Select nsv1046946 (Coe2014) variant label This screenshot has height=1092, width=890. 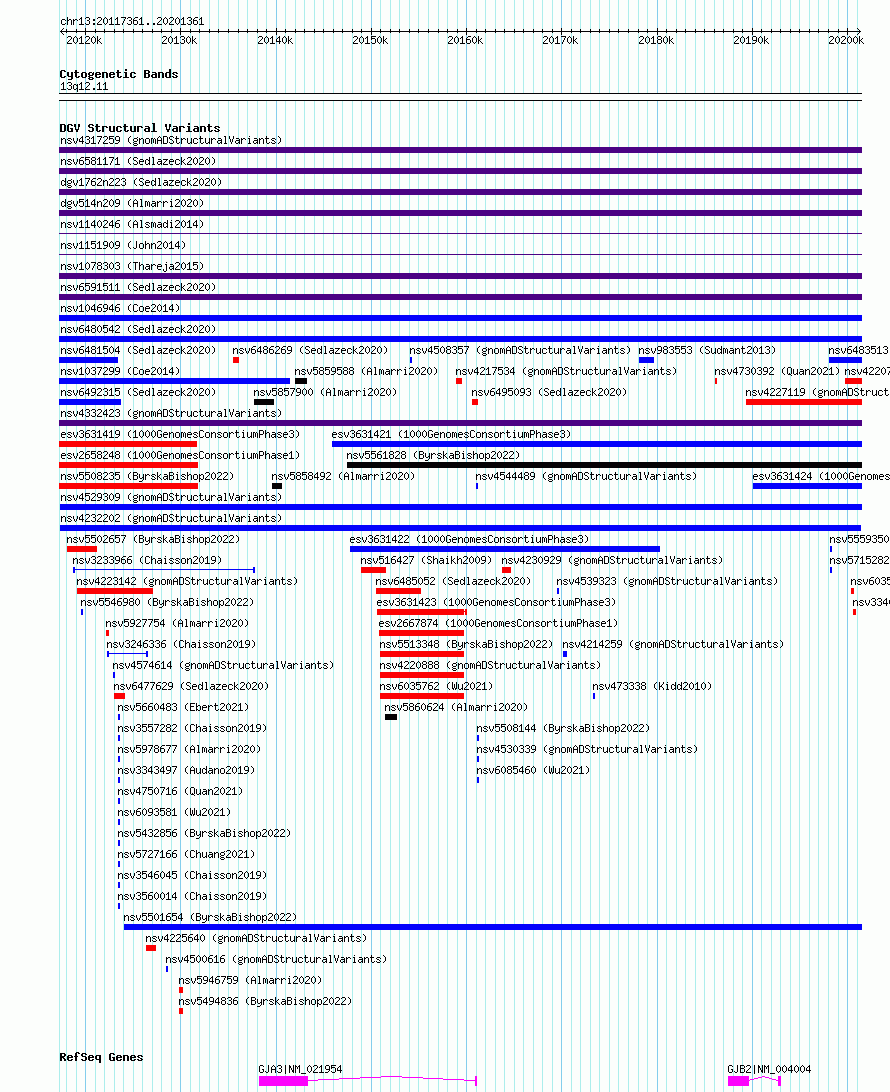click(120, 308)
